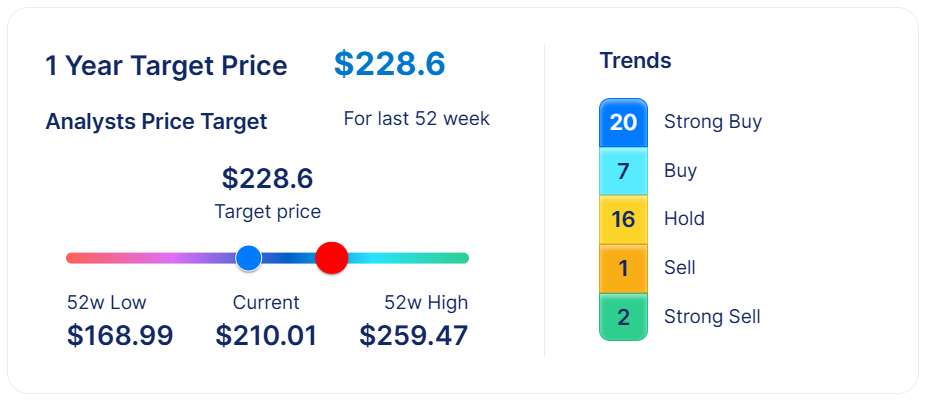Image resolution: width=927 pixels, height=400 pixels.
Task: Select the Strong Buy count block showing 20
Action: coord(623,122)
